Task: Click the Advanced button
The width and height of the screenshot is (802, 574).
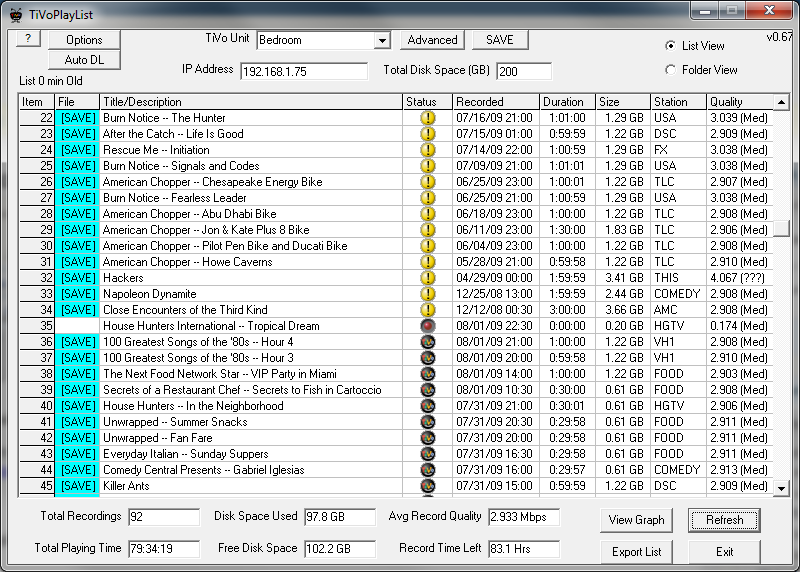Action: pyautogui.click(x=432, y=40)
